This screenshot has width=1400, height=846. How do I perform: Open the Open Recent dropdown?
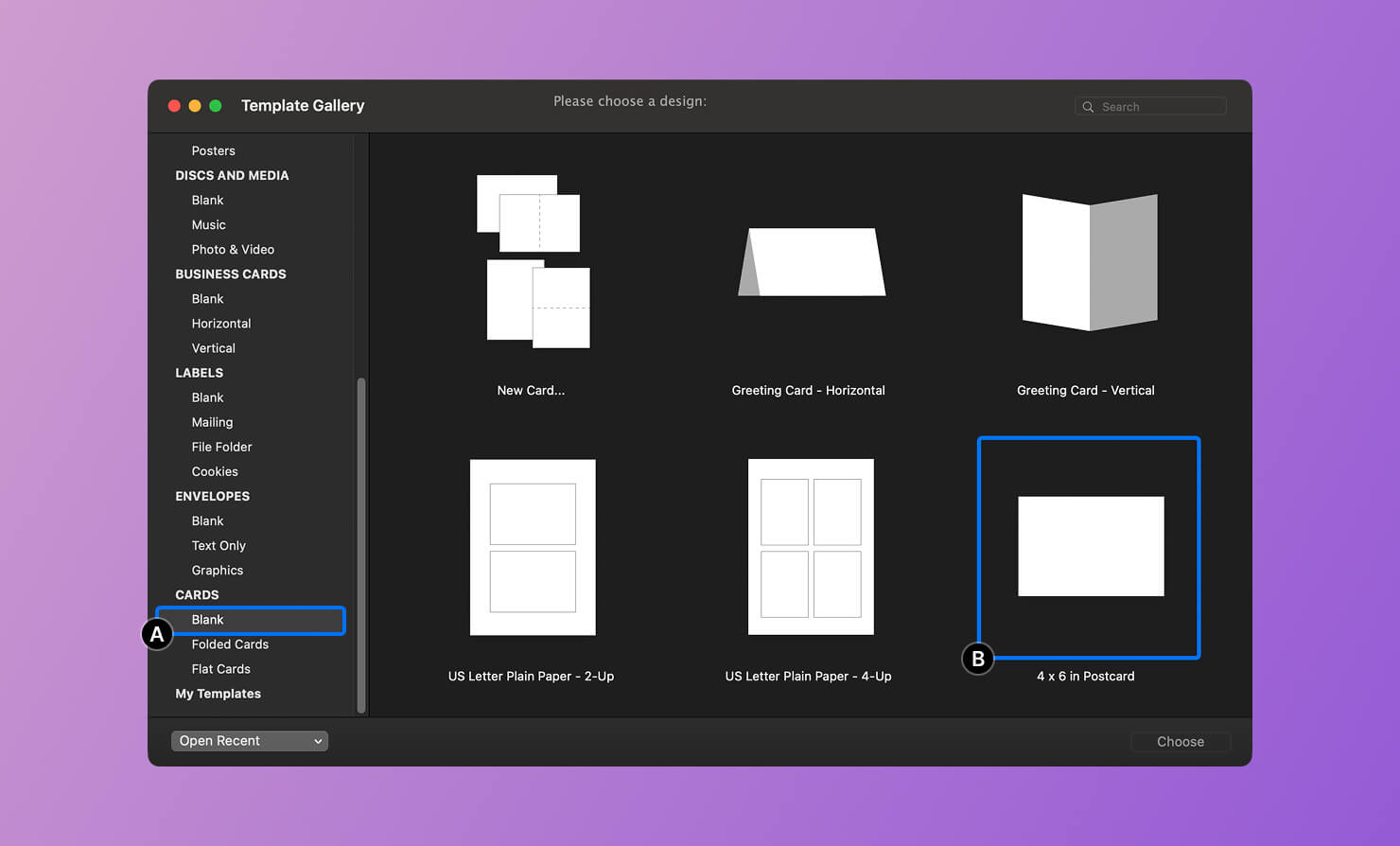(x=249, y=740)
